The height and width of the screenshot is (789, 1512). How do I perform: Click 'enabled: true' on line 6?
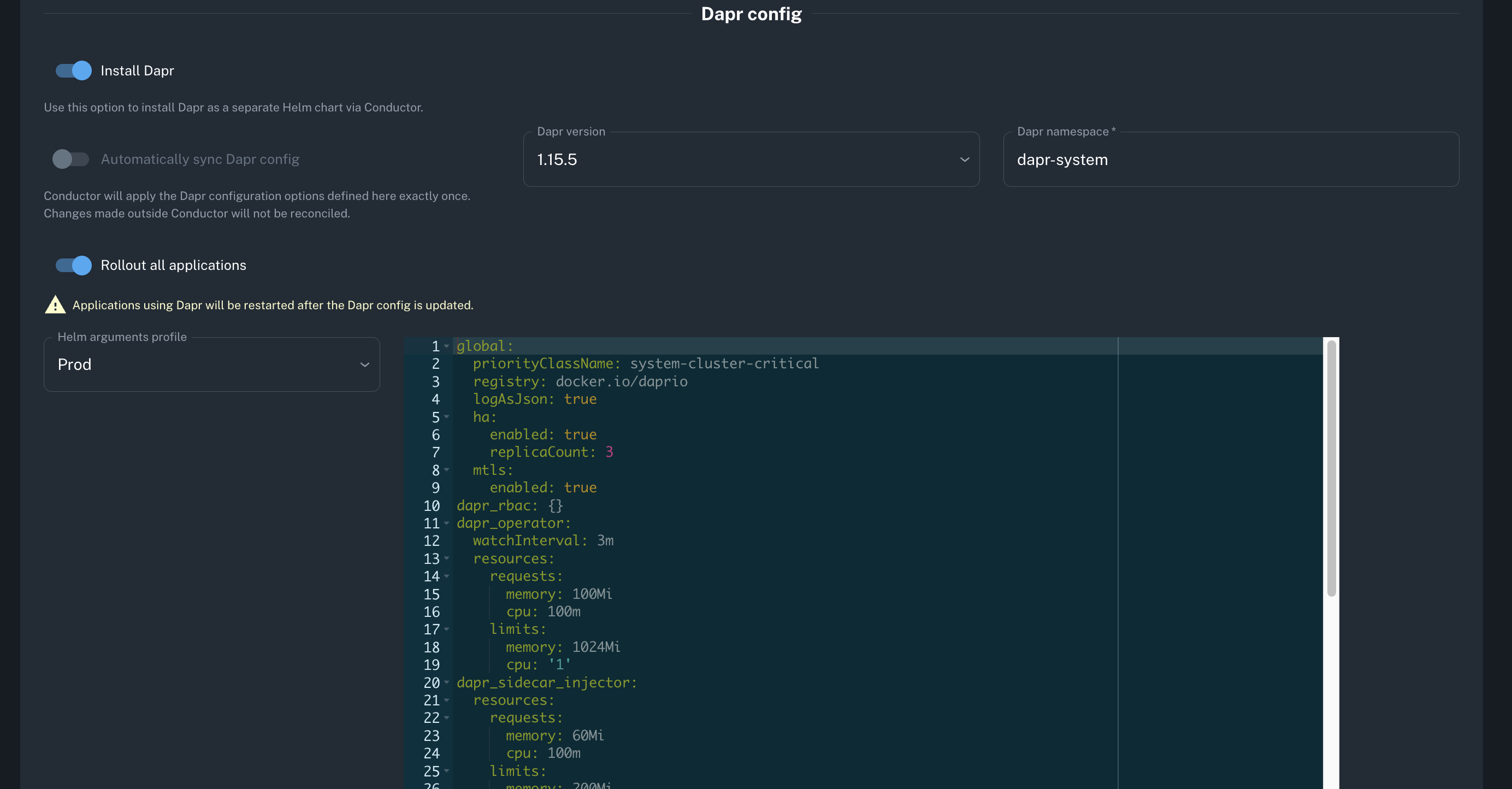(x=543, y=434)
